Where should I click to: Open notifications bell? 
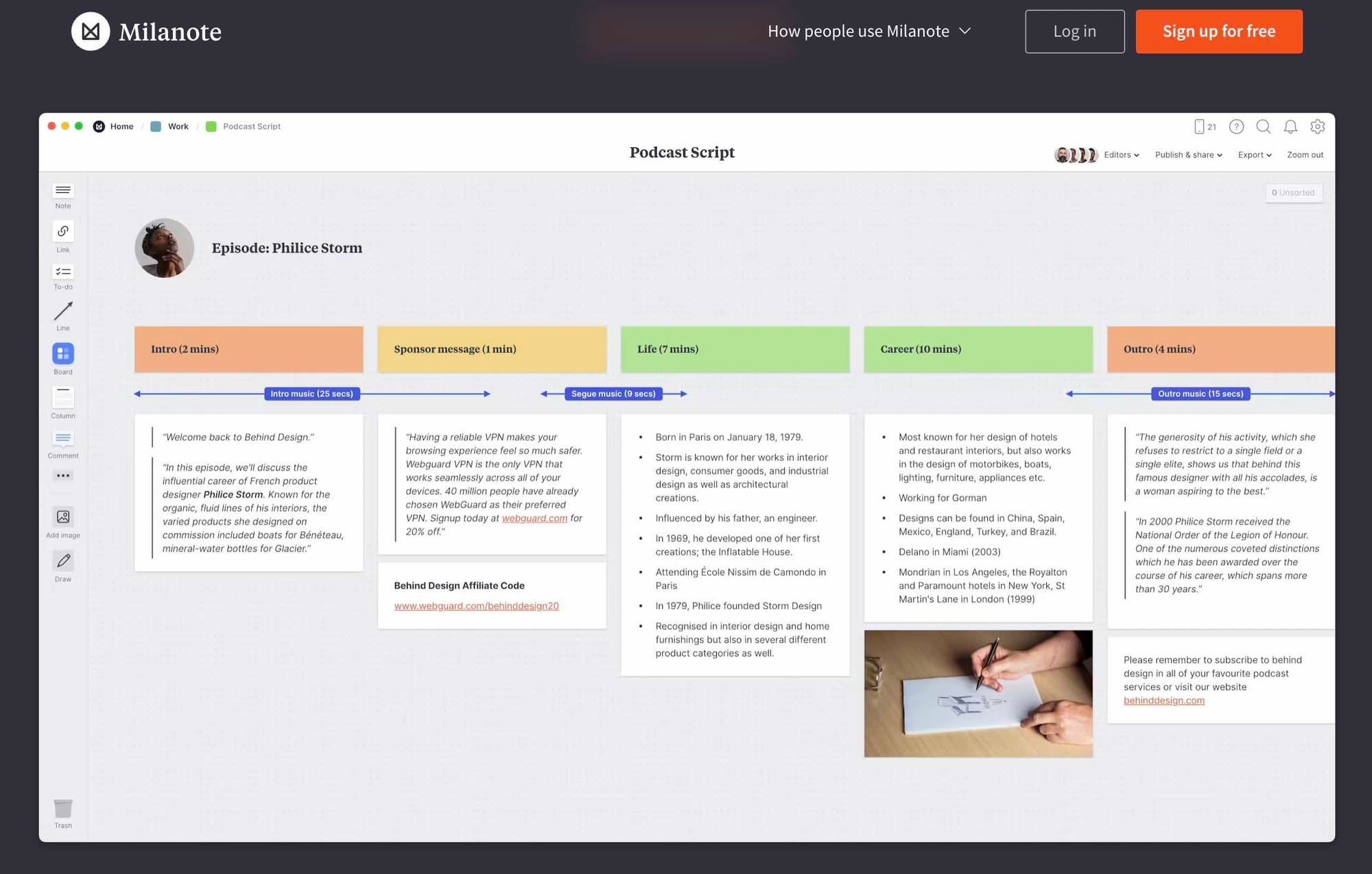pyautogui.click(x=1290, y=126)
